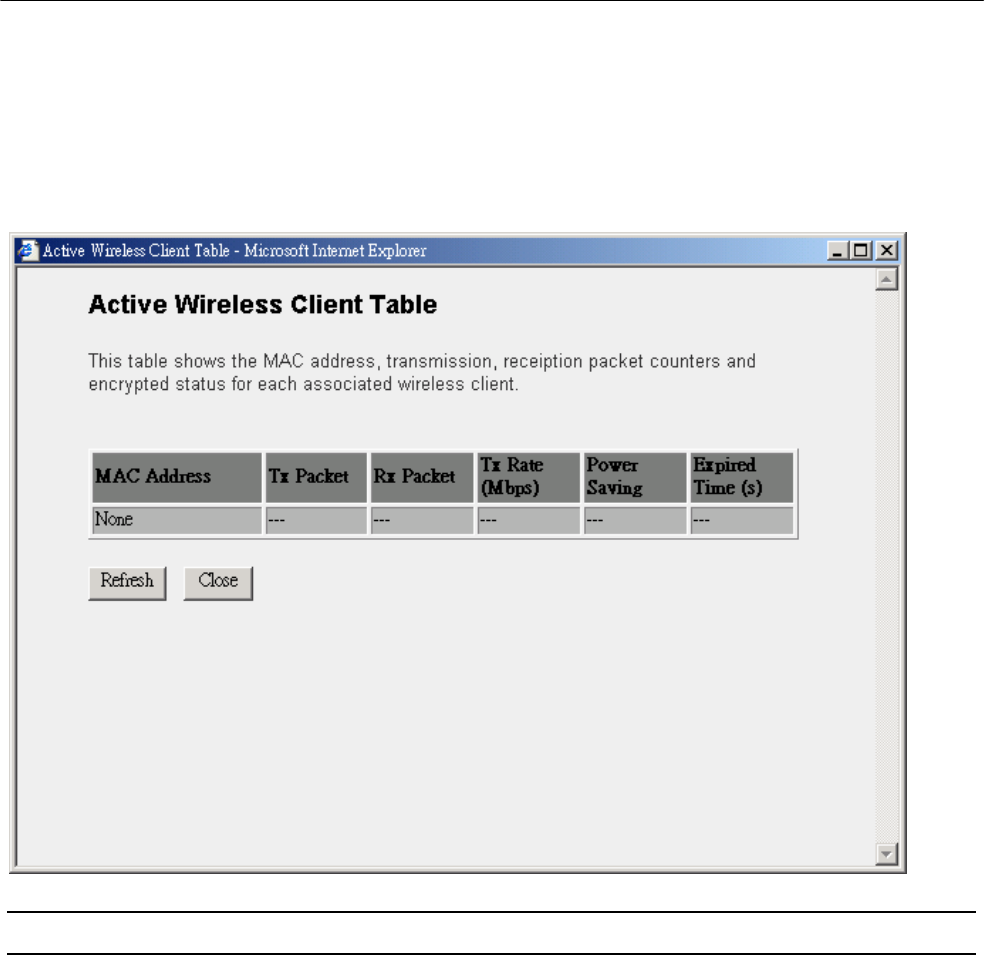Click the 'None' cell in MAC Address column
Screen dimensions: 985x955
tap(177, 520)
